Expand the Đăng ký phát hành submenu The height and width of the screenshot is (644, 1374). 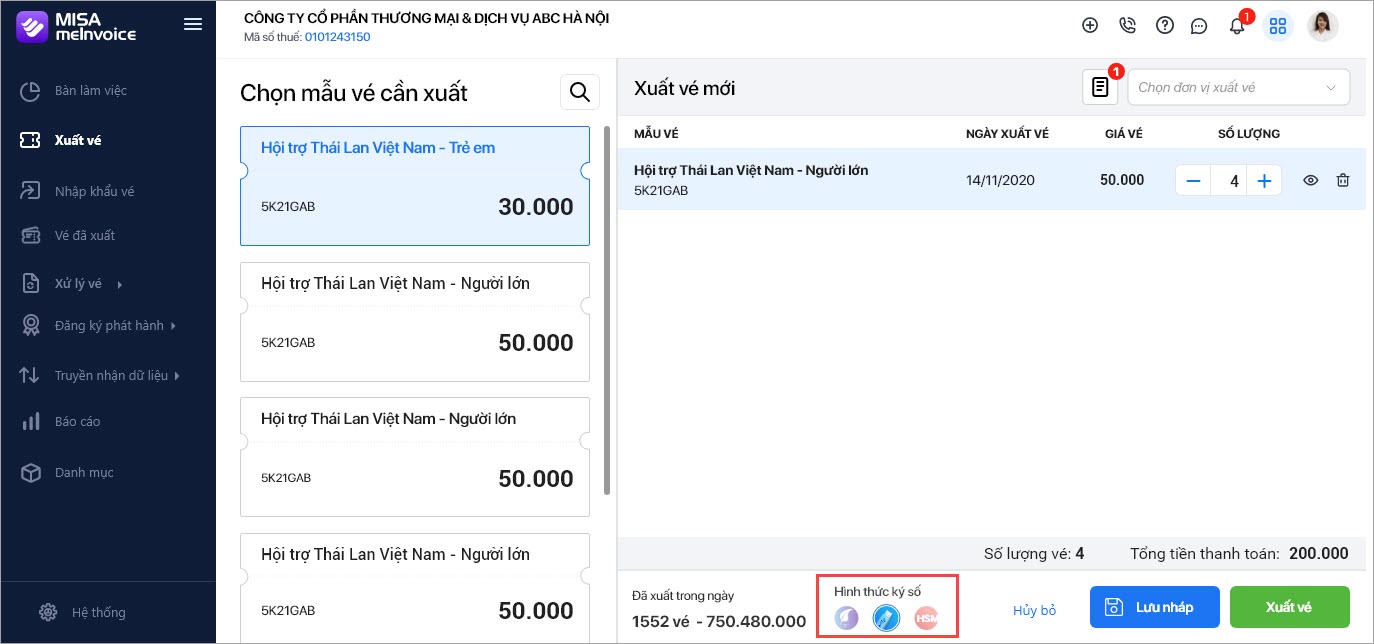pos(98,325)
